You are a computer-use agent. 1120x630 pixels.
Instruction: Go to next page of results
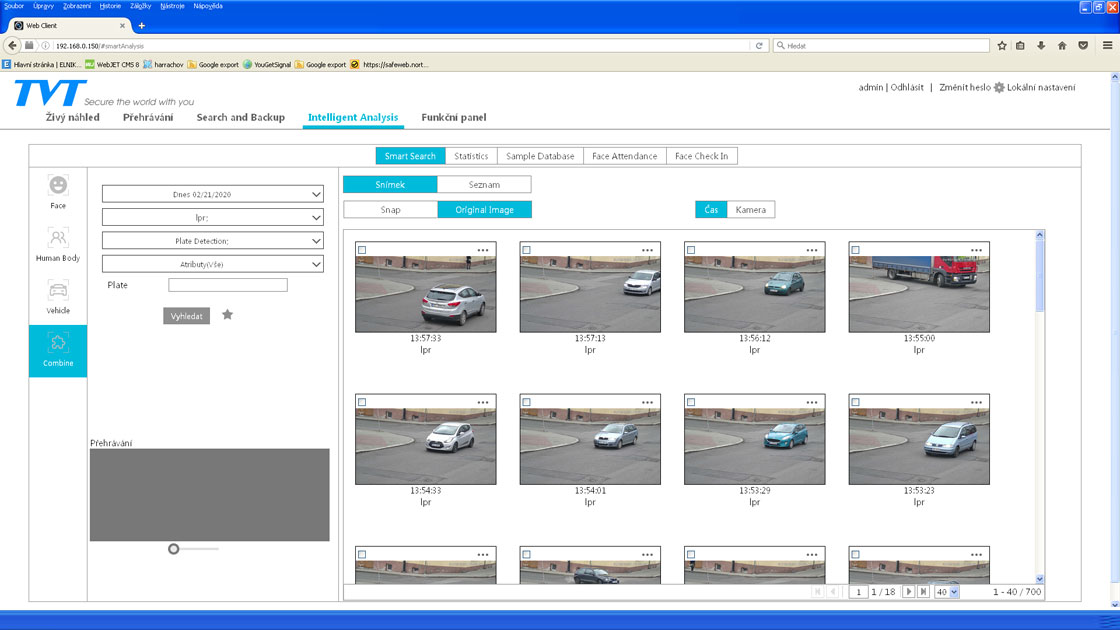tap(908, 592)
